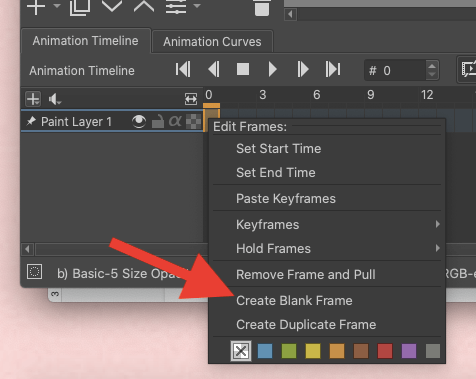Delete layer with trash icon

click(262, 7)
